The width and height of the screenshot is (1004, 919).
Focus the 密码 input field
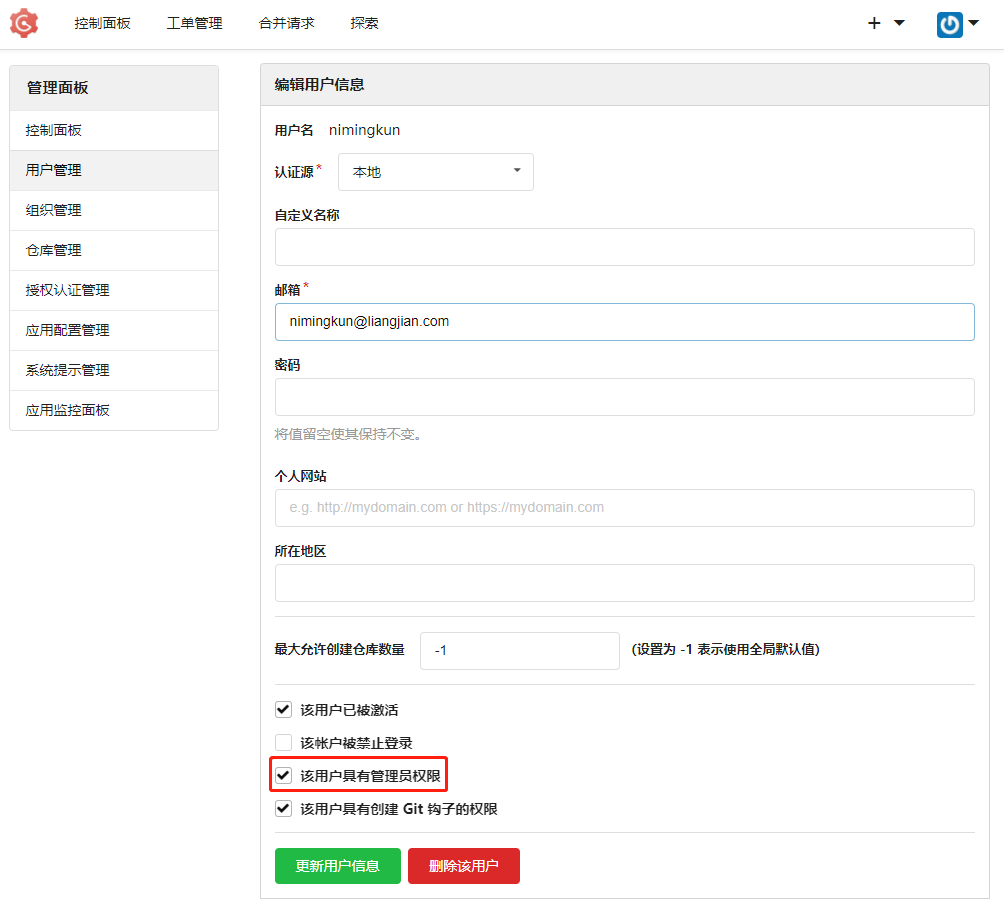click(x=624, y=397)
